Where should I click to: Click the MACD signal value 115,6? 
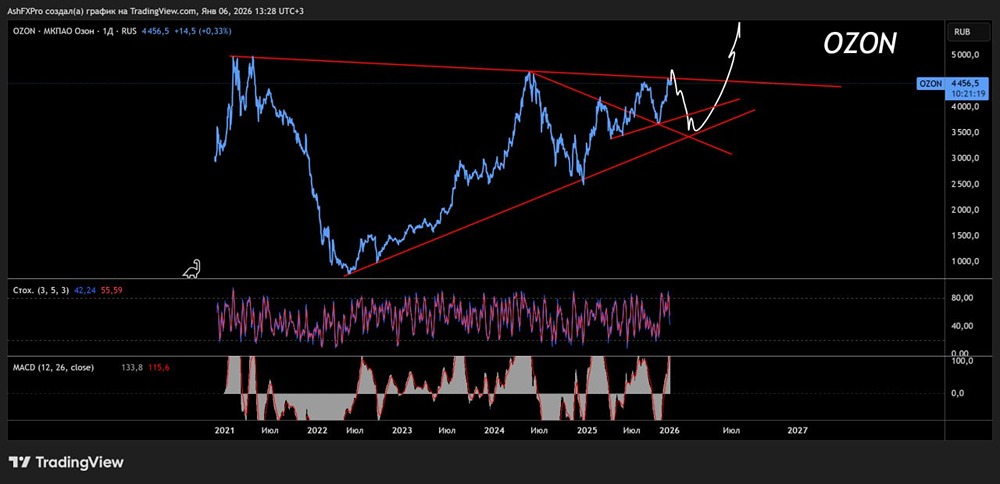click(158, 367)
